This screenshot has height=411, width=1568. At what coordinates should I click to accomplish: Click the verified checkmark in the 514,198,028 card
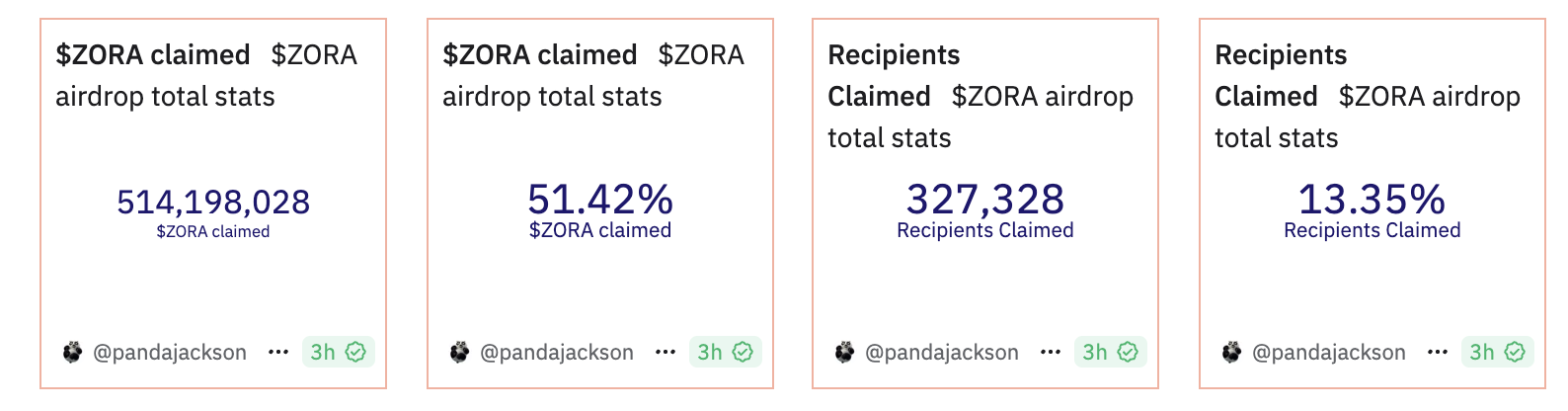[x=355, y=353]
